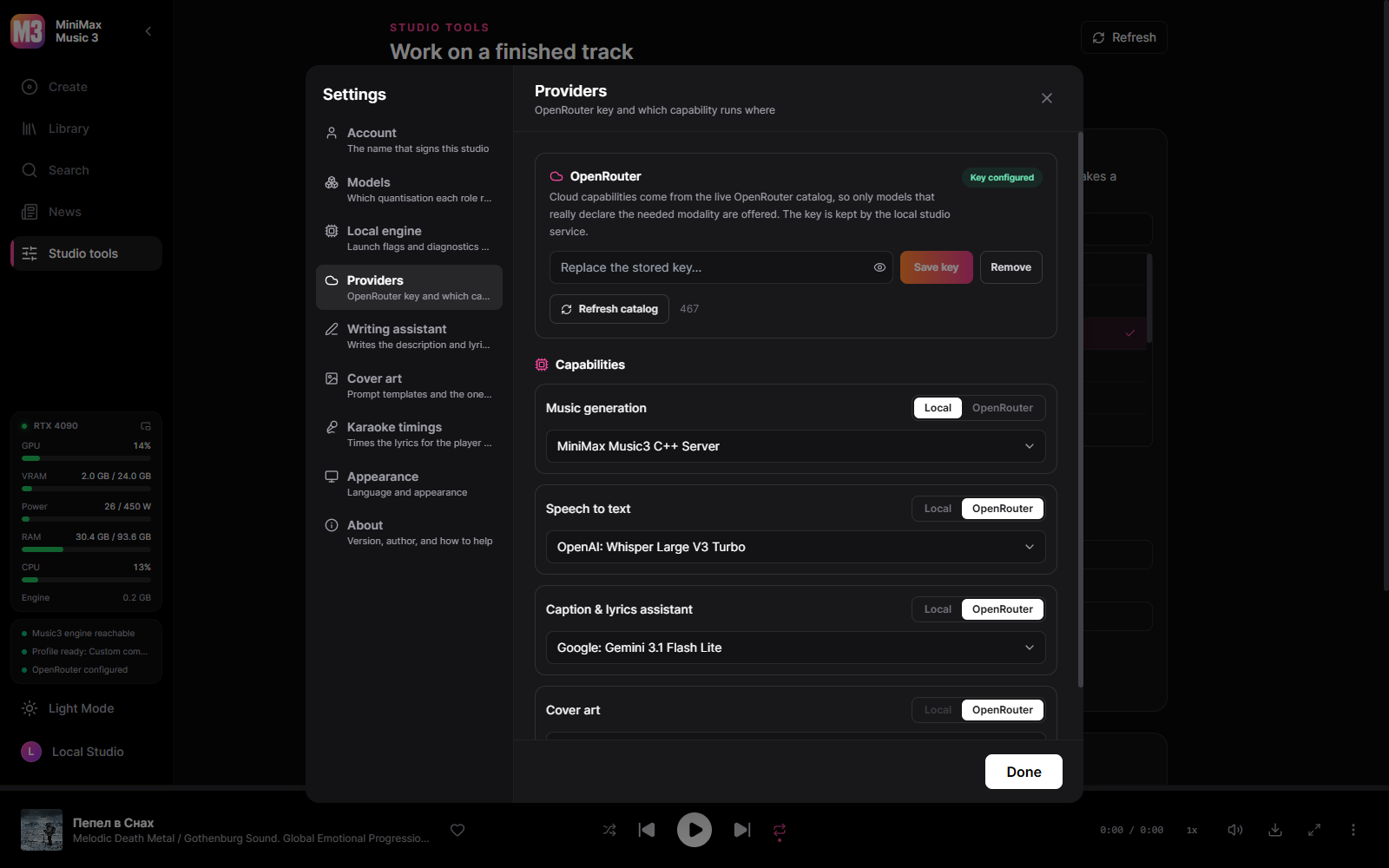The height and width of the screenshot is (868, 1389).
Task: Set Caption & lyrics assistant to Local
Action: 938,609
